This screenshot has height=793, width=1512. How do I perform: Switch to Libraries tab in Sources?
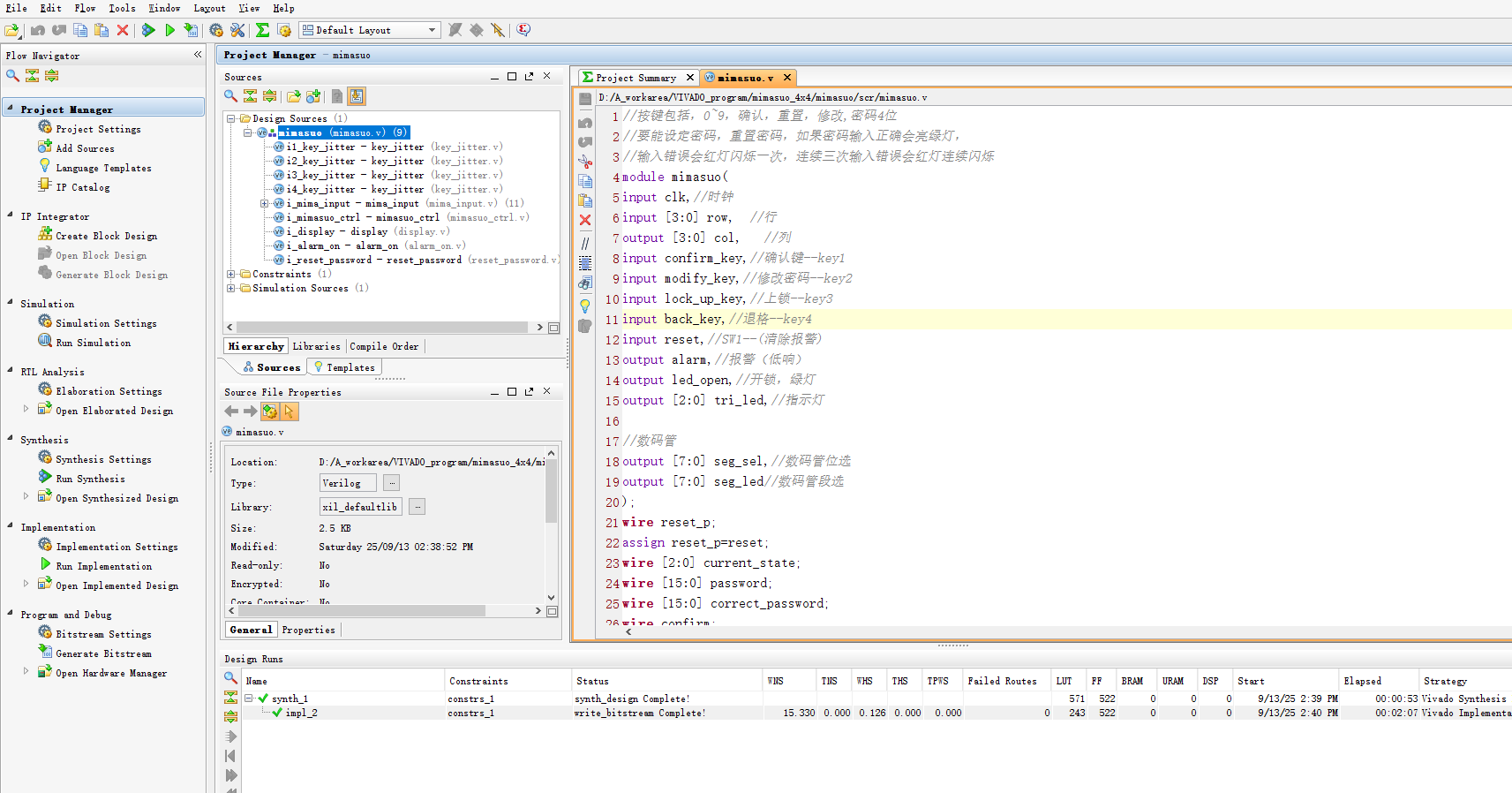[x=317, y=346]
